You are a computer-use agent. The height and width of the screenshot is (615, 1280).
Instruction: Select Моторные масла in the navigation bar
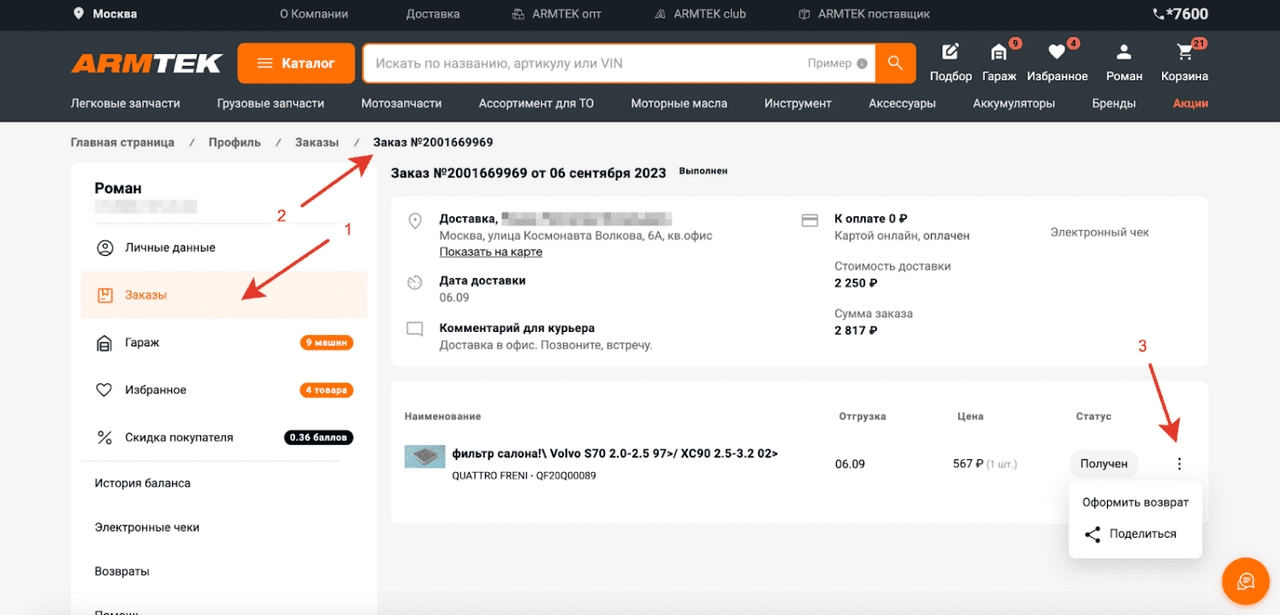(x=679, y=103)
